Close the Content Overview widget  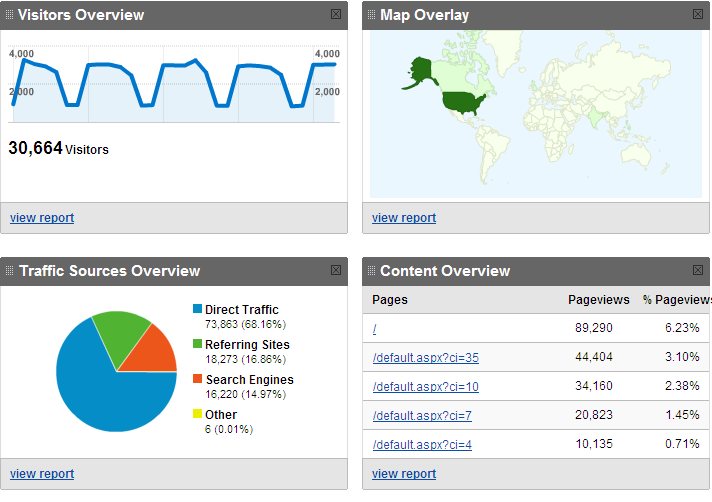698,270
